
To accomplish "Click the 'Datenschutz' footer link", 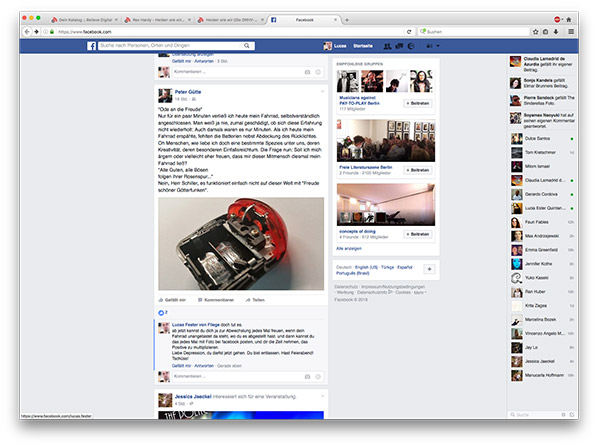I will (346, 287).
